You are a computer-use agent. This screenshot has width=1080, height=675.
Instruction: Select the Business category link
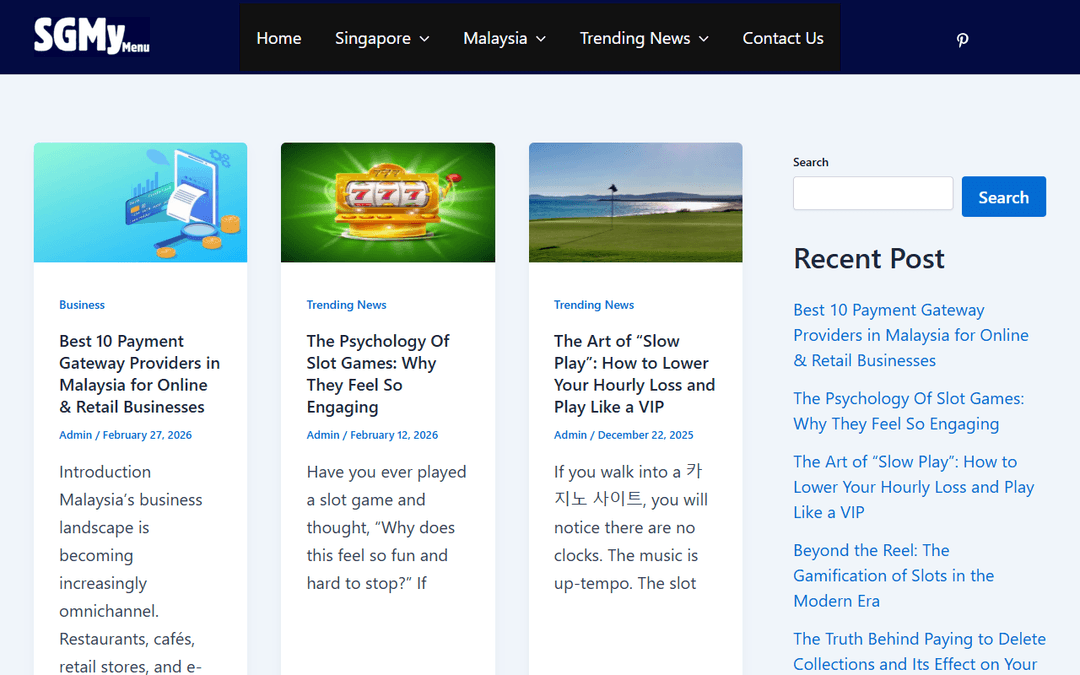point(82,304)
